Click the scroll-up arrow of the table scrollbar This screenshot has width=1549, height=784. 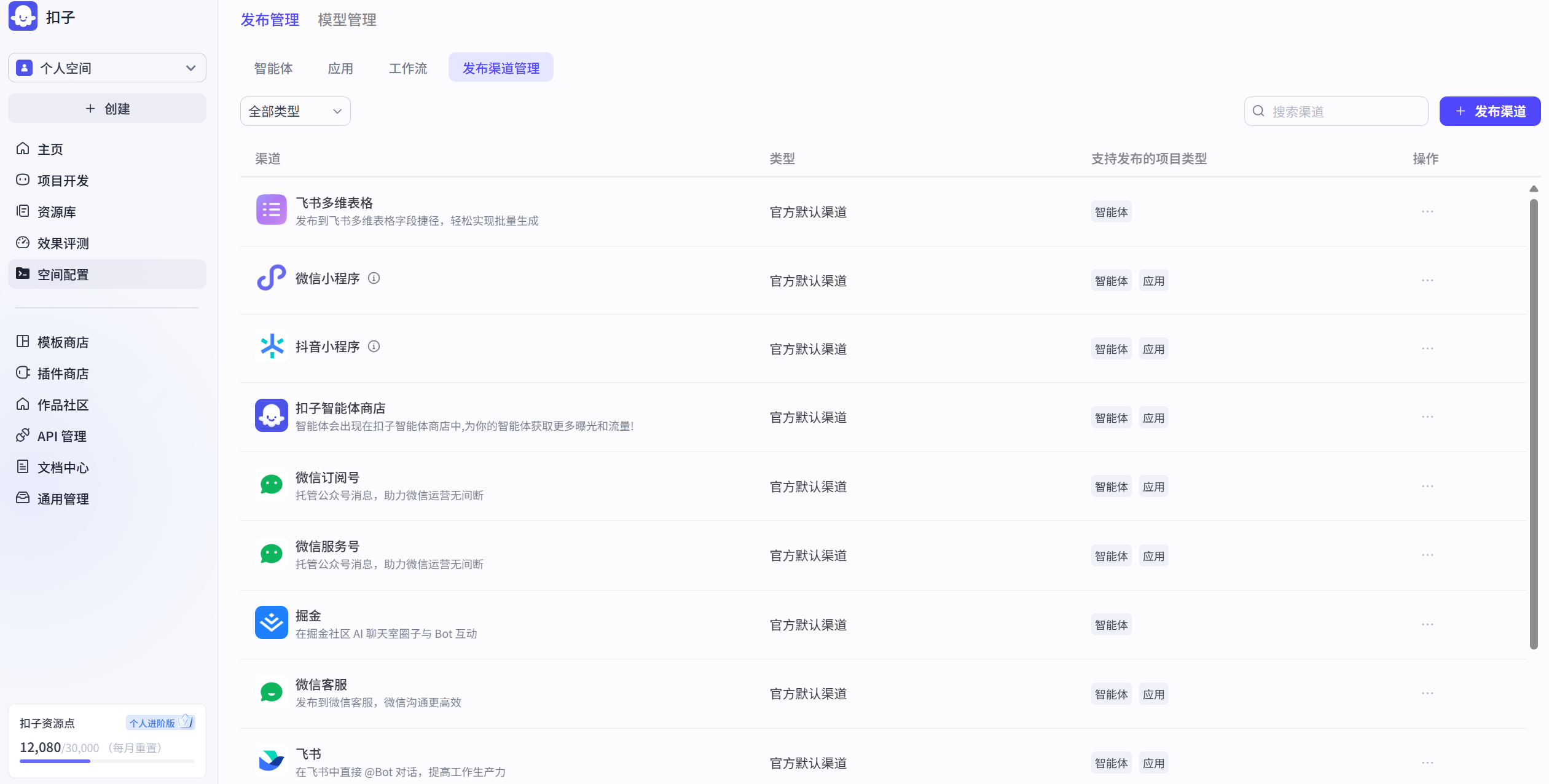point(1534,189)
